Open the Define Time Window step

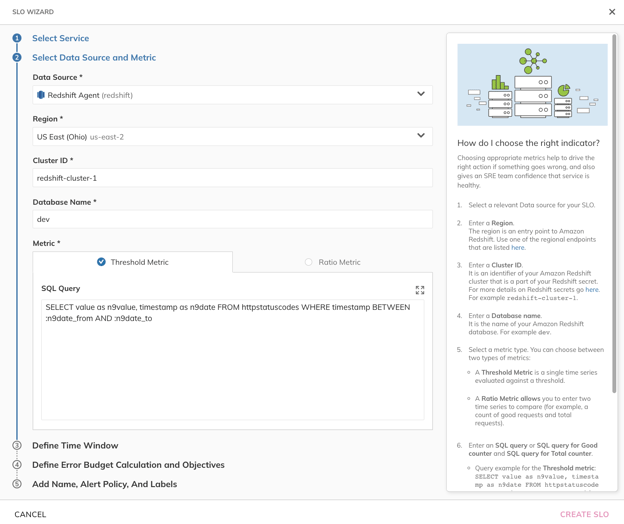(75, 446)
